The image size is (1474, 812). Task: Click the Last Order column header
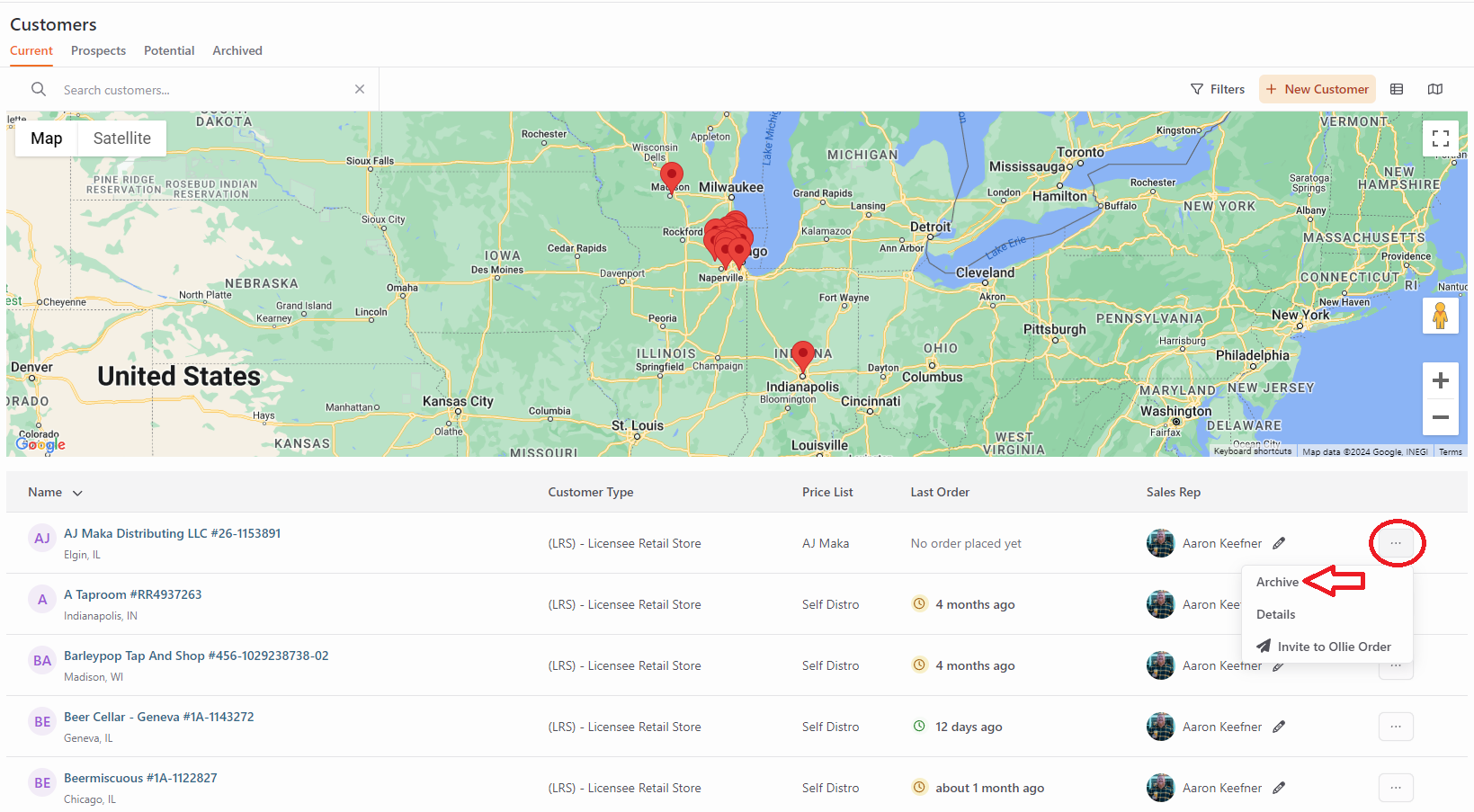click(940, 492)
